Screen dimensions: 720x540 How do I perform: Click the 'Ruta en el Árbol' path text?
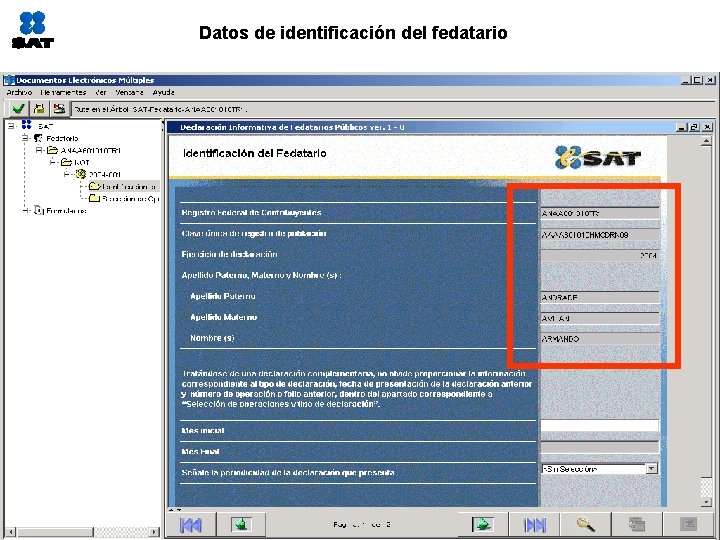pyautogui.click(x=161, y=109)
